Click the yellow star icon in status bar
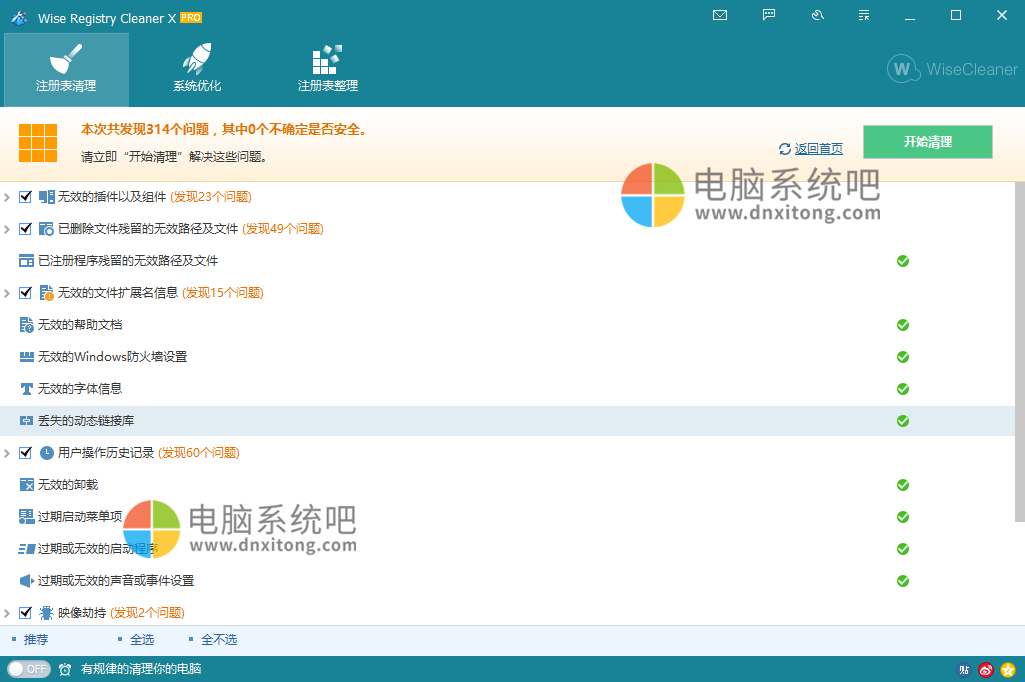This screenshot has width=1025, height=682. [1008, 670]
